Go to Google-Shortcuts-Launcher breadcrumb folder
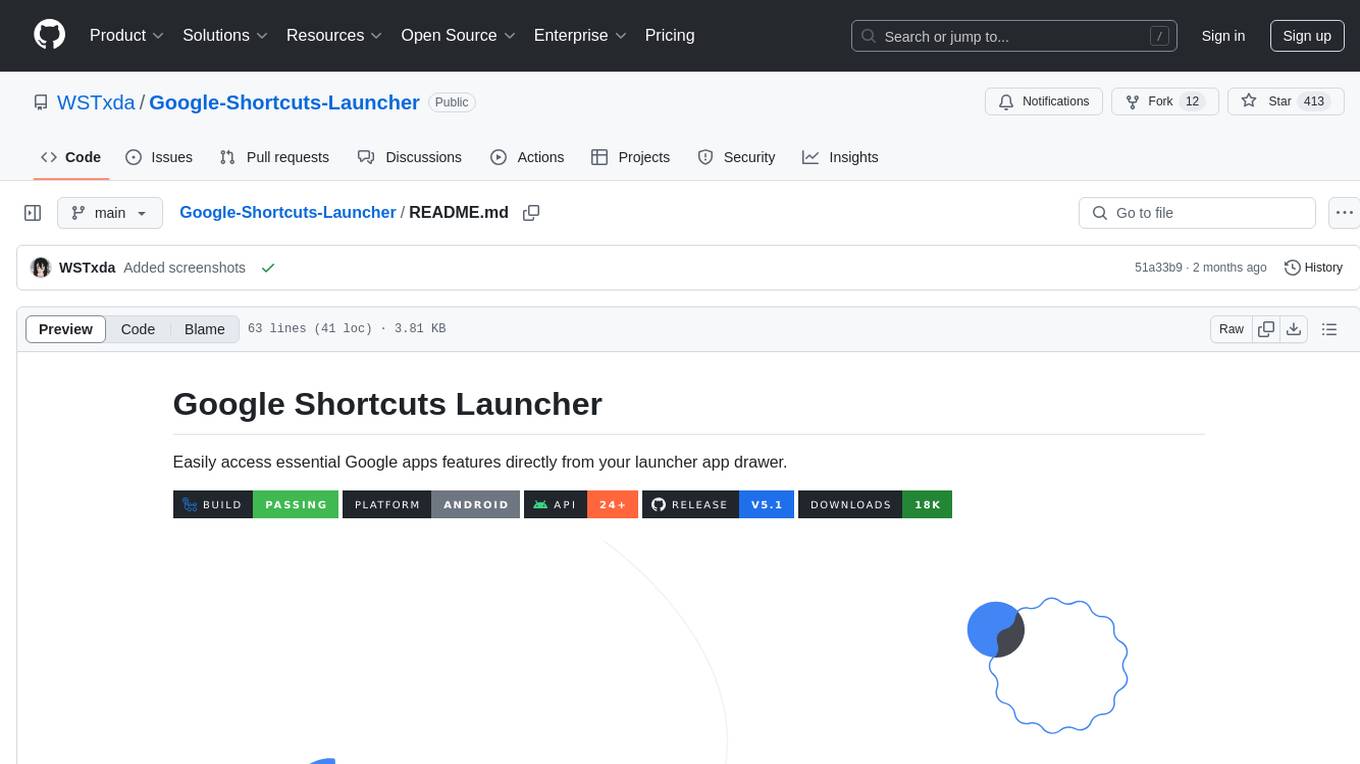This screenshot has height=764, width=1360. 288,212
